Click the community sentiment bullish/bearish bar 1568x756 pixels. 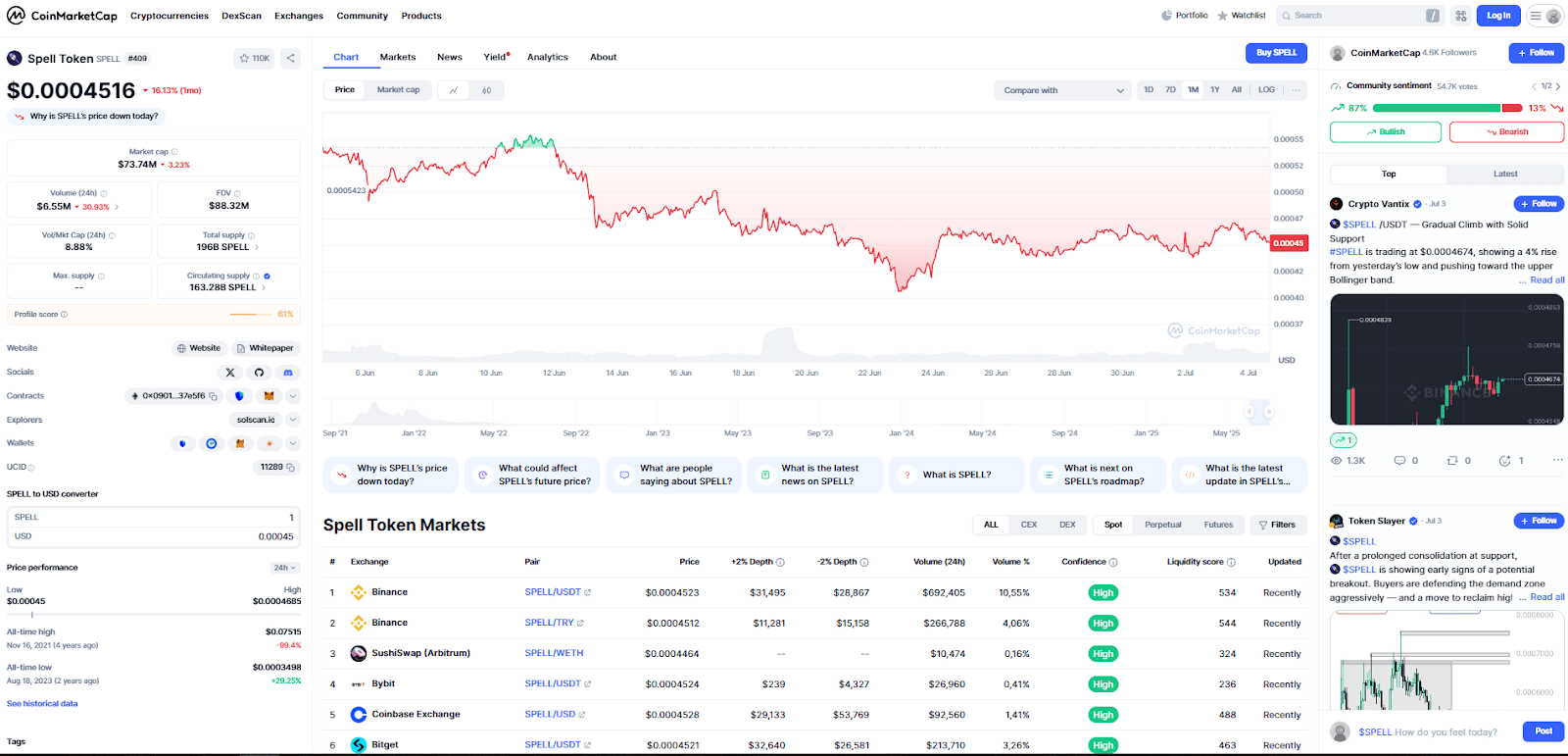[1446, 108]
